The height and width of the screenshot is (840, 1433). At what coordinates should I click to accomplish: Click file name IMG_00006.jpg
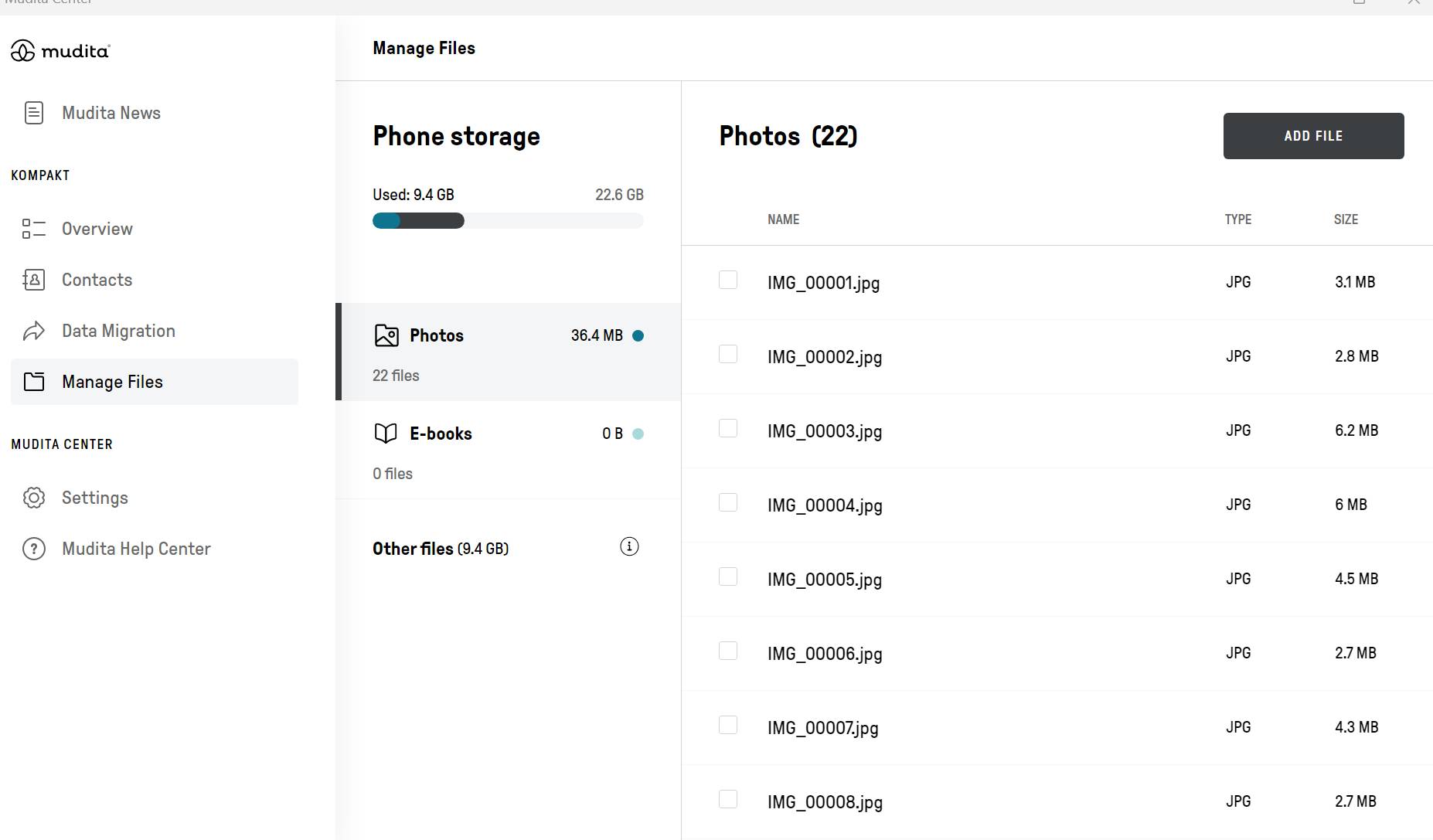tap(825, 654)
